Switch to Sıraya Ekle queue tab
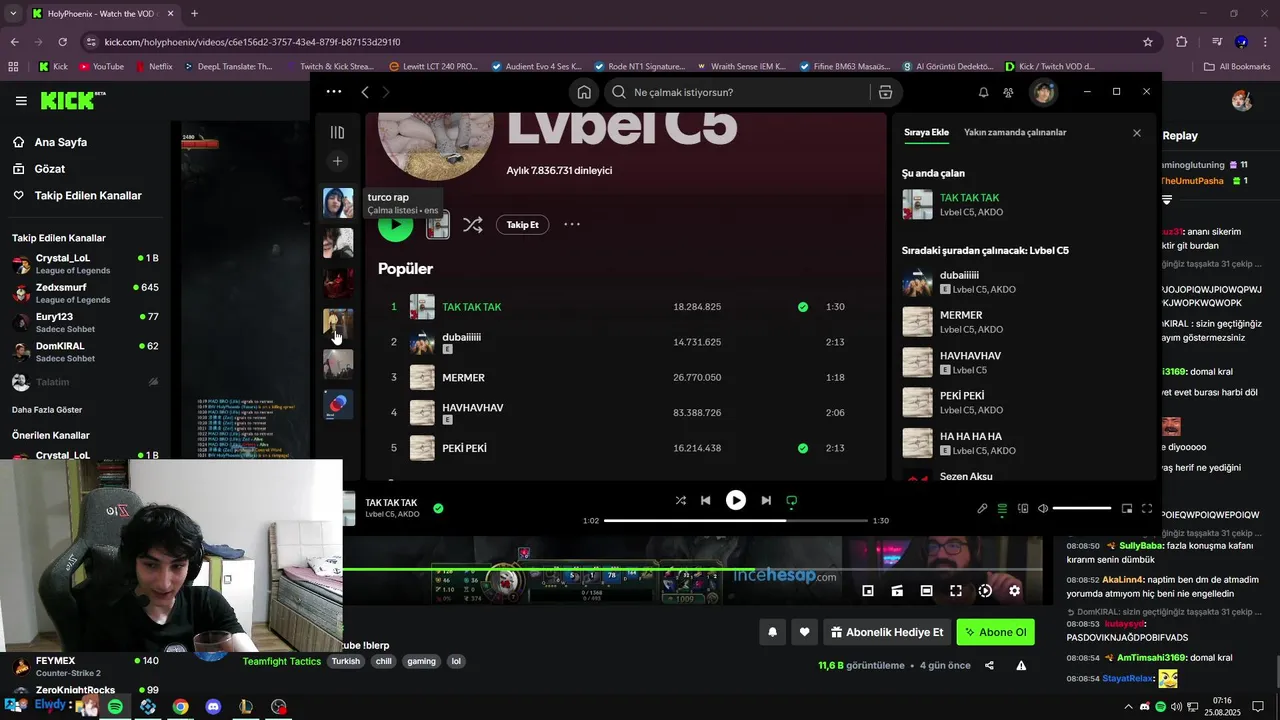 tap(926, 132)
